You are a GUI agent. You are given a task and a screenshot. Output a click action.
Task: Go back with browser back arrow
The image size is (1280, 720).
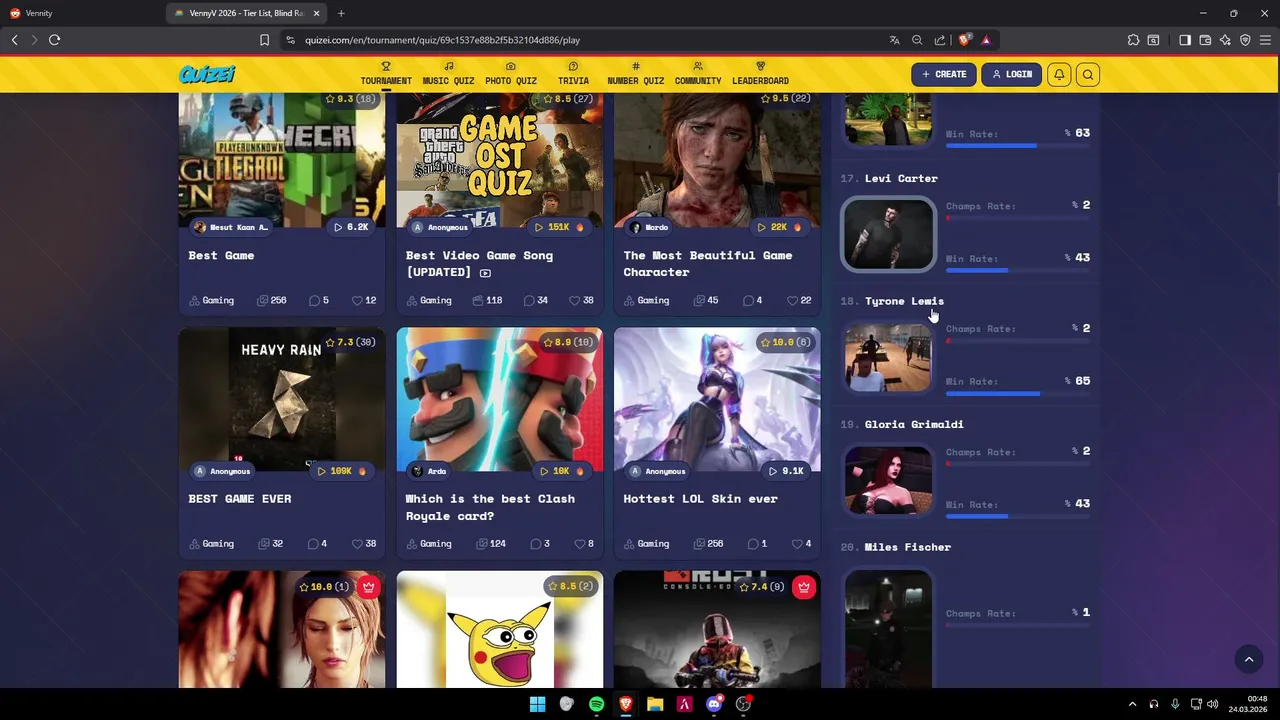pyautogui.click(x=14, y=40)
